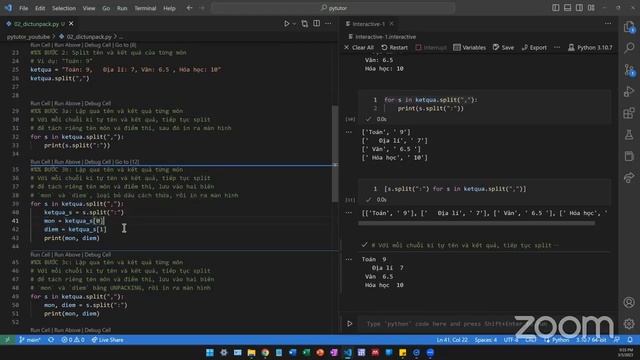Collapse output of ketqua.split loop cell
Image resolution: width=640 pixels, height=360 pixels.
349,132
